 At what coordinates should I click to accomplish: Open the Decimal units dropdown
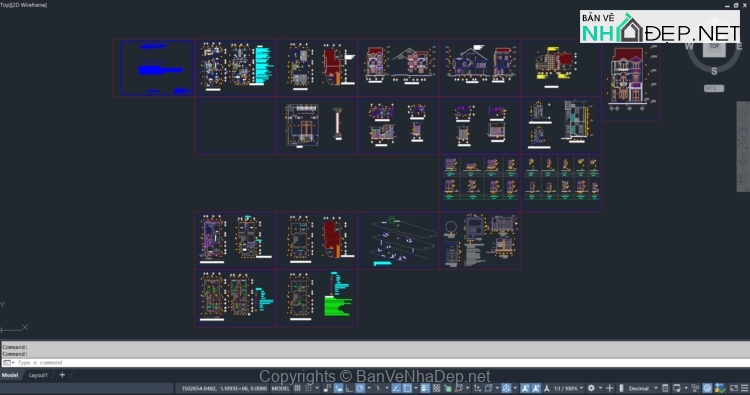[642, 388]
